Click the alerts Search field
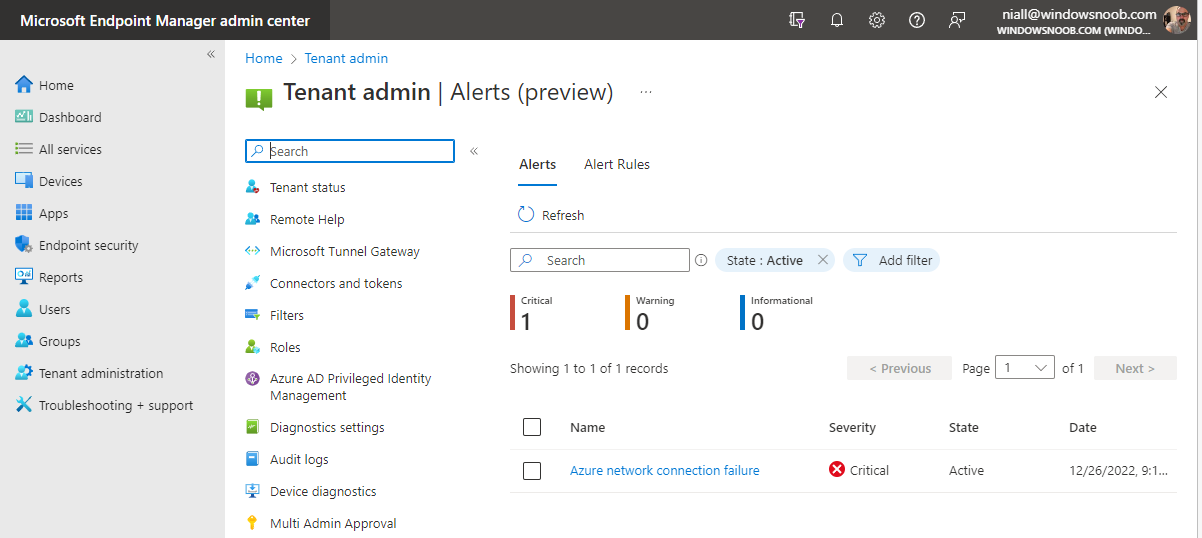The image size is (1202, 538). click(x=600, y=260)
